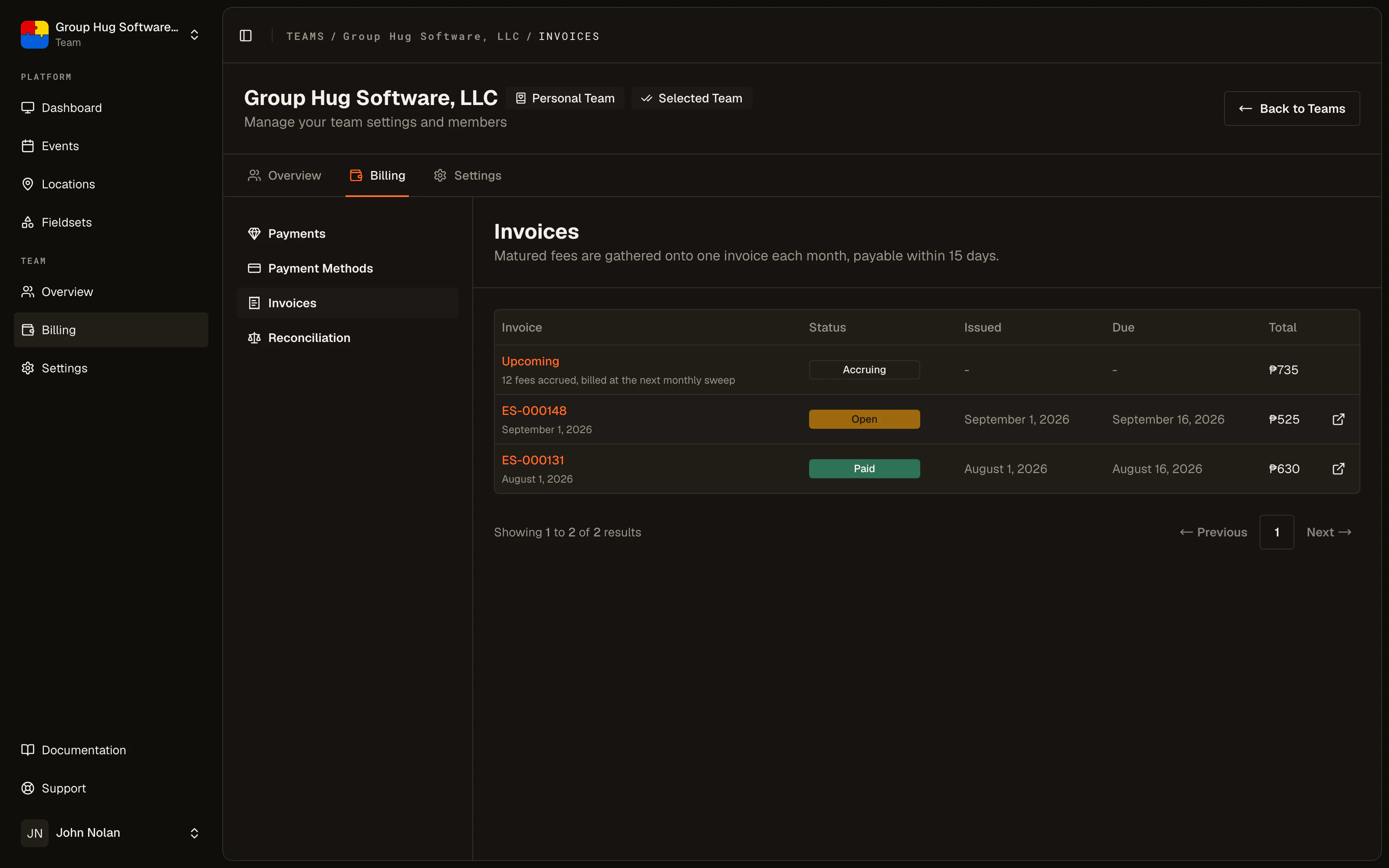The width and height of the screenshot is (1389, 868).
Task: Click the Reconciliation scales icon
Action: pos(254,338)
